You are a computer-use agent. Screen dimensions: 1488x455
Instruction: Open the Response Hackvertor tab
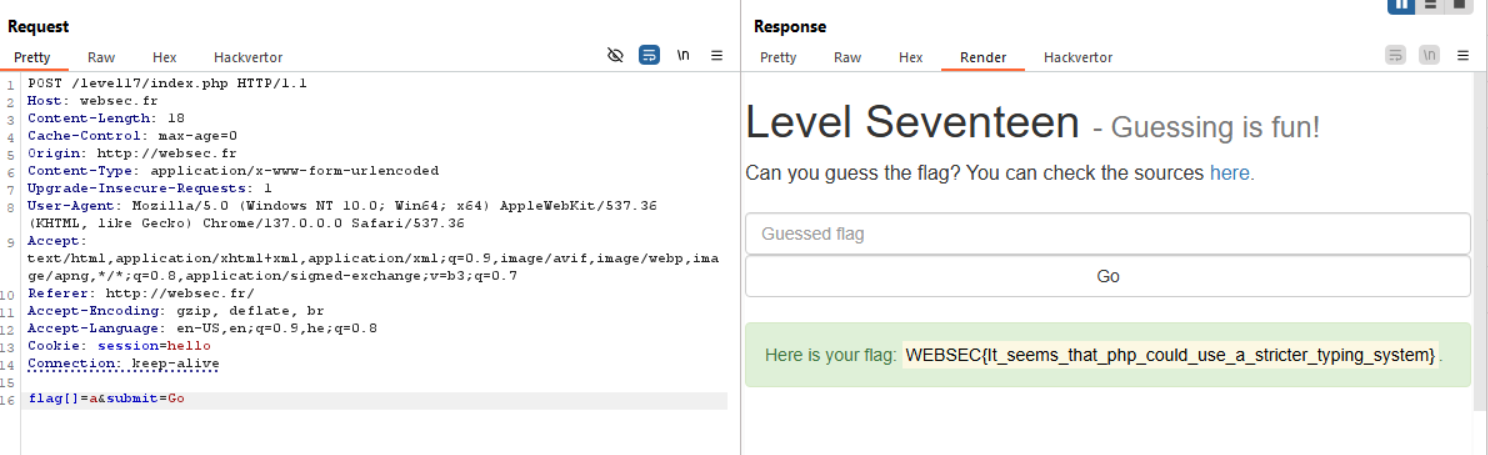(x=1078, y=58)
